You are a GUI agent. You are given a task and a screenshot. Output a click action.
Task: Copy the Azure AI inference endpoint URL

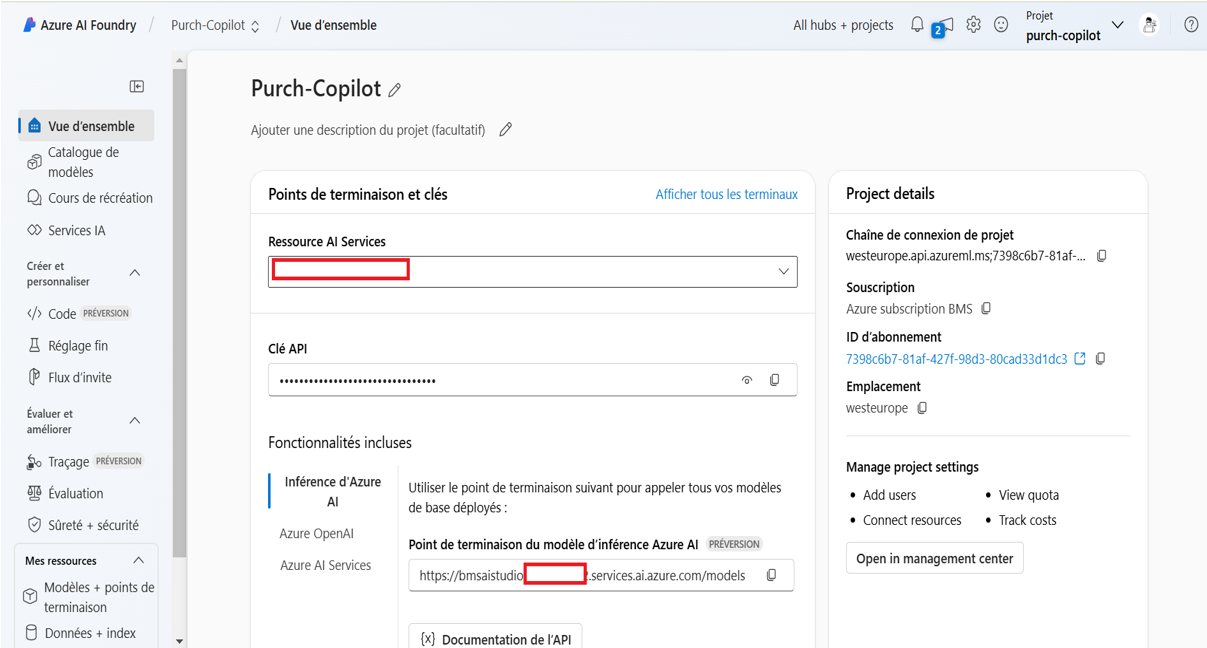(771, 575)
